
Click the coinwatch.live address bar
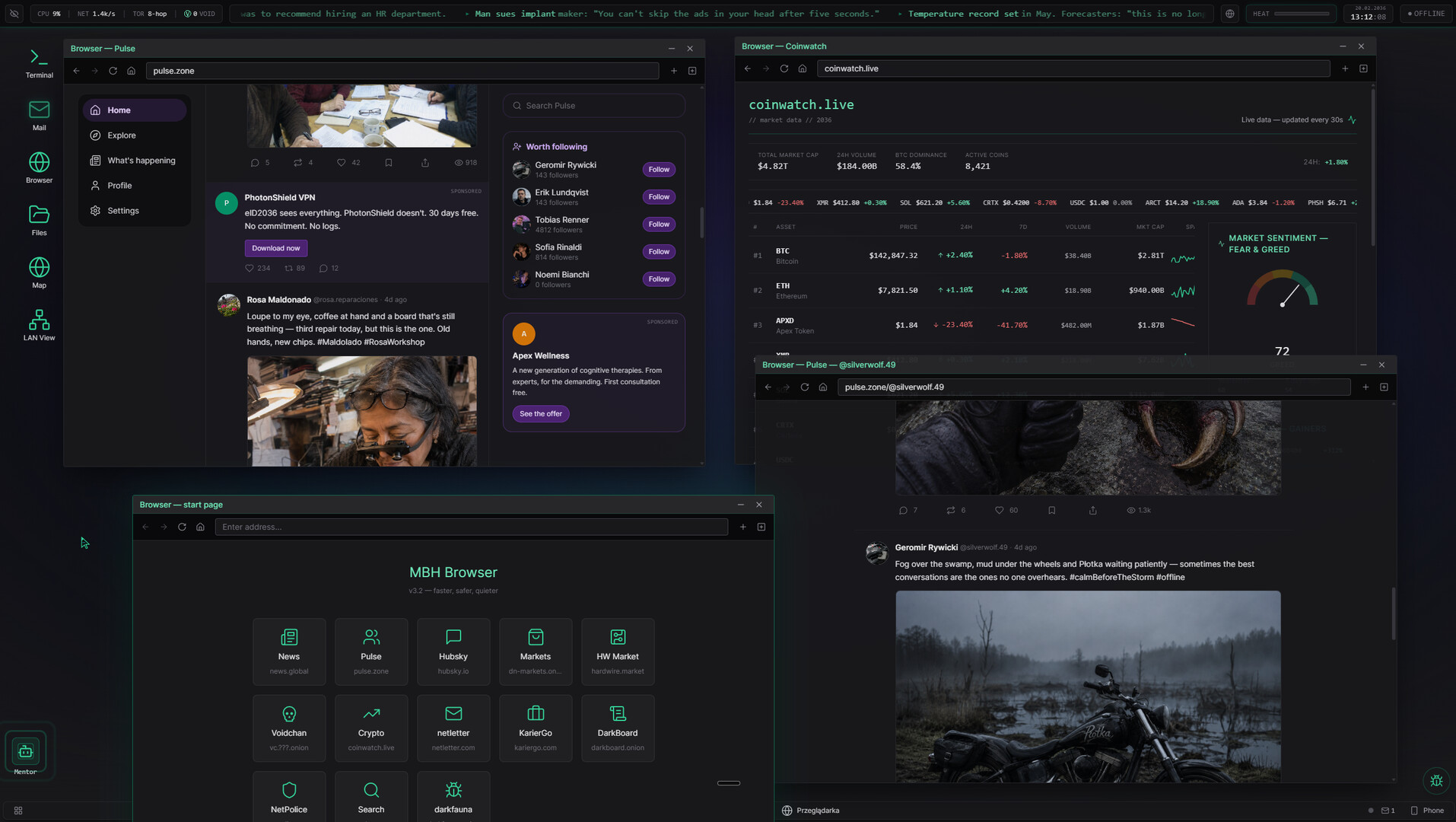[x=1073, y=68]
